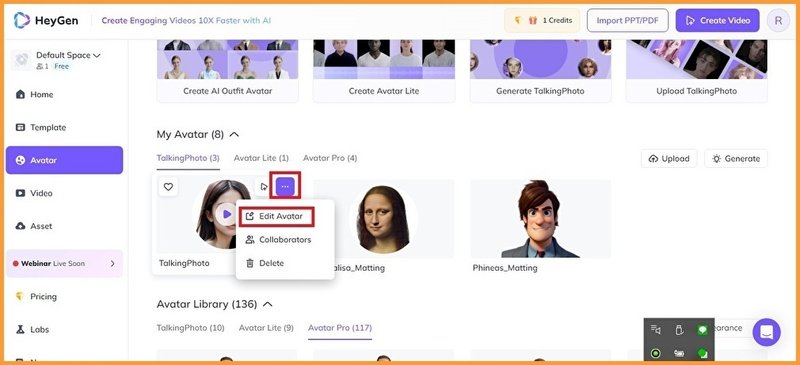
Task: Open Create AI Outfit Avatar card
Action: coord(228,71)
